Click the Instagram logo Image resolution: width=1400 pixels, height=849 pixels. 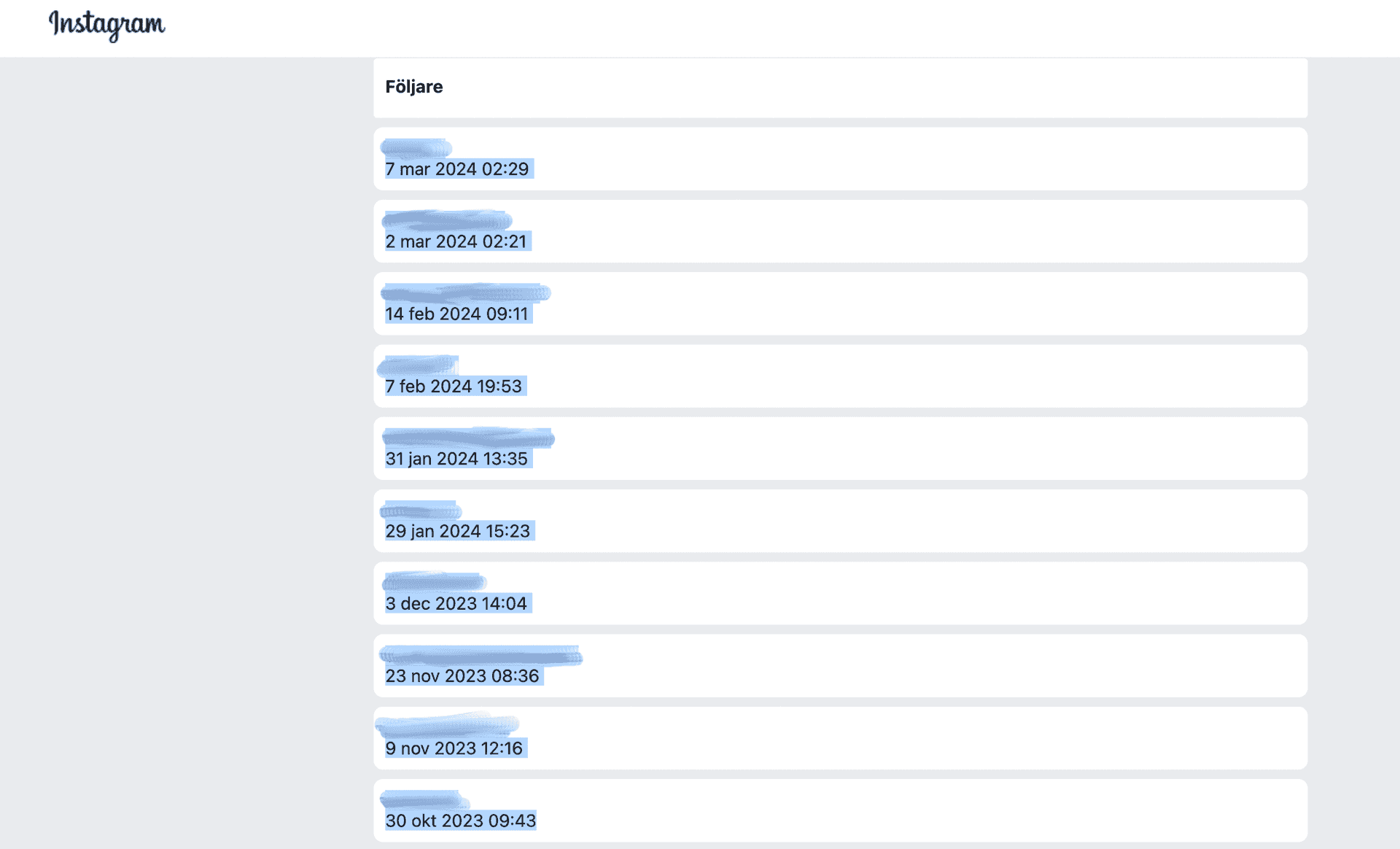click(107, 25)
